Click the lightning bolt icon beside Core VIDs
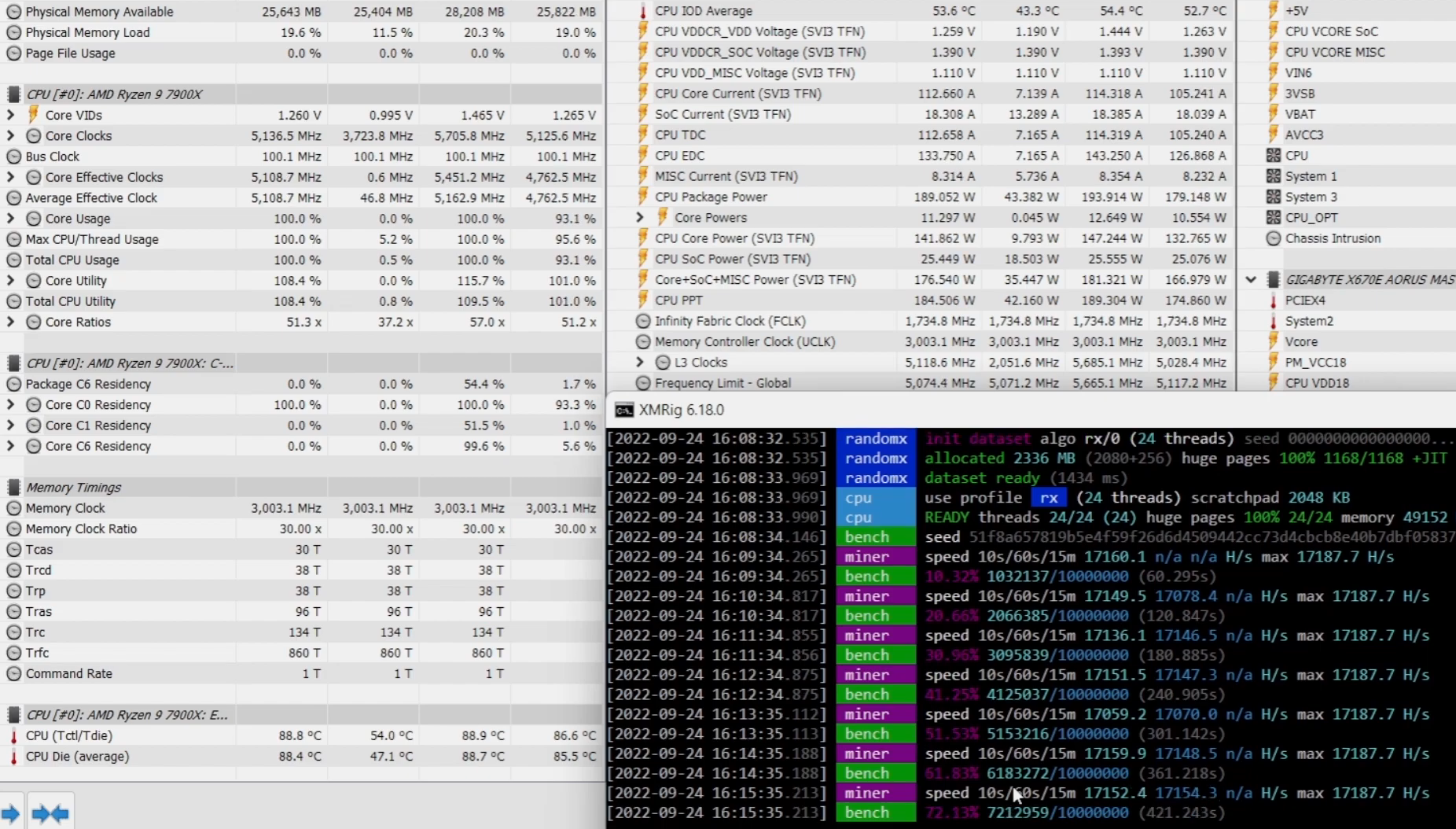The width and height of the screenshot is (1456, 829). [x=34, y=115]
